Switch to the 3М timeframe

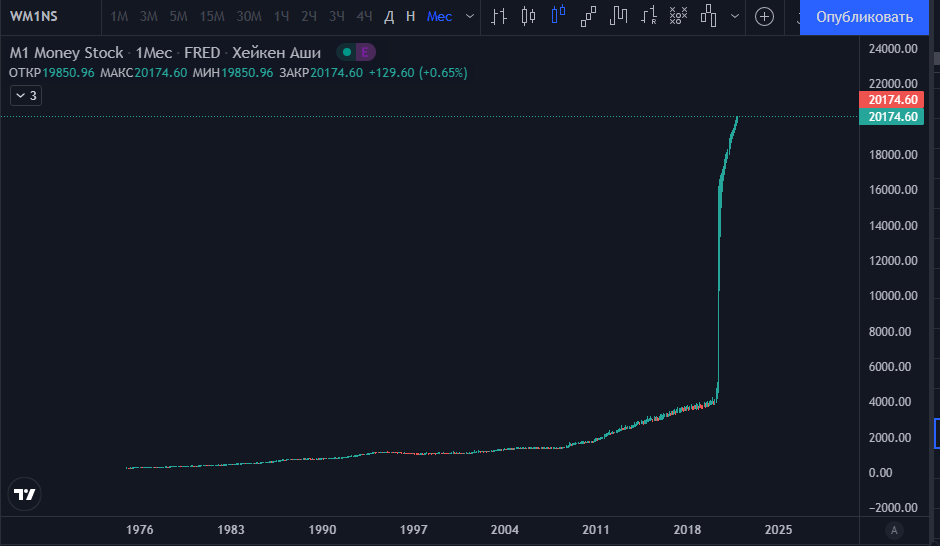click(148, 17)
